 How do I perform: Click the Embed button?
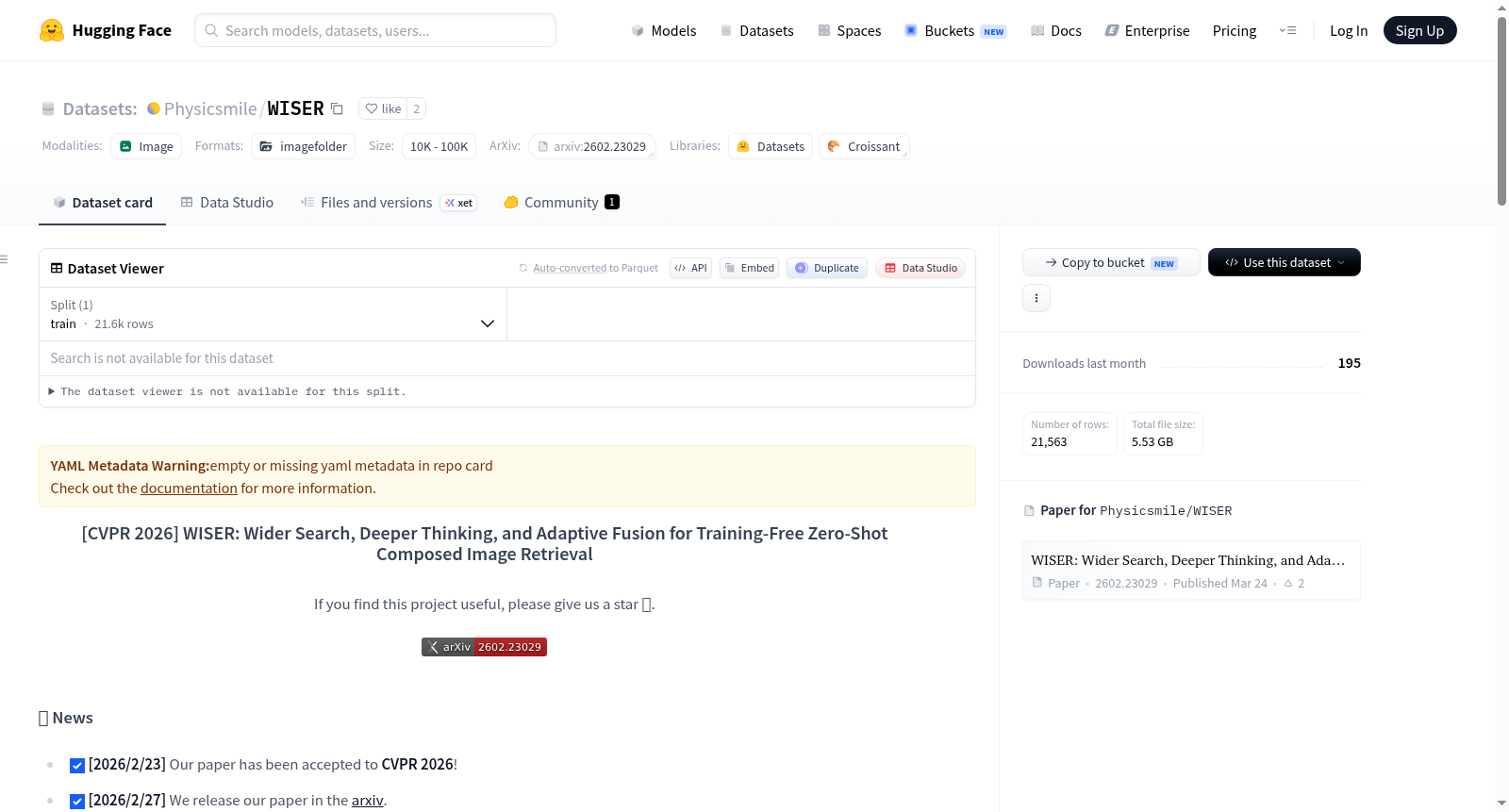coord(749,268)
